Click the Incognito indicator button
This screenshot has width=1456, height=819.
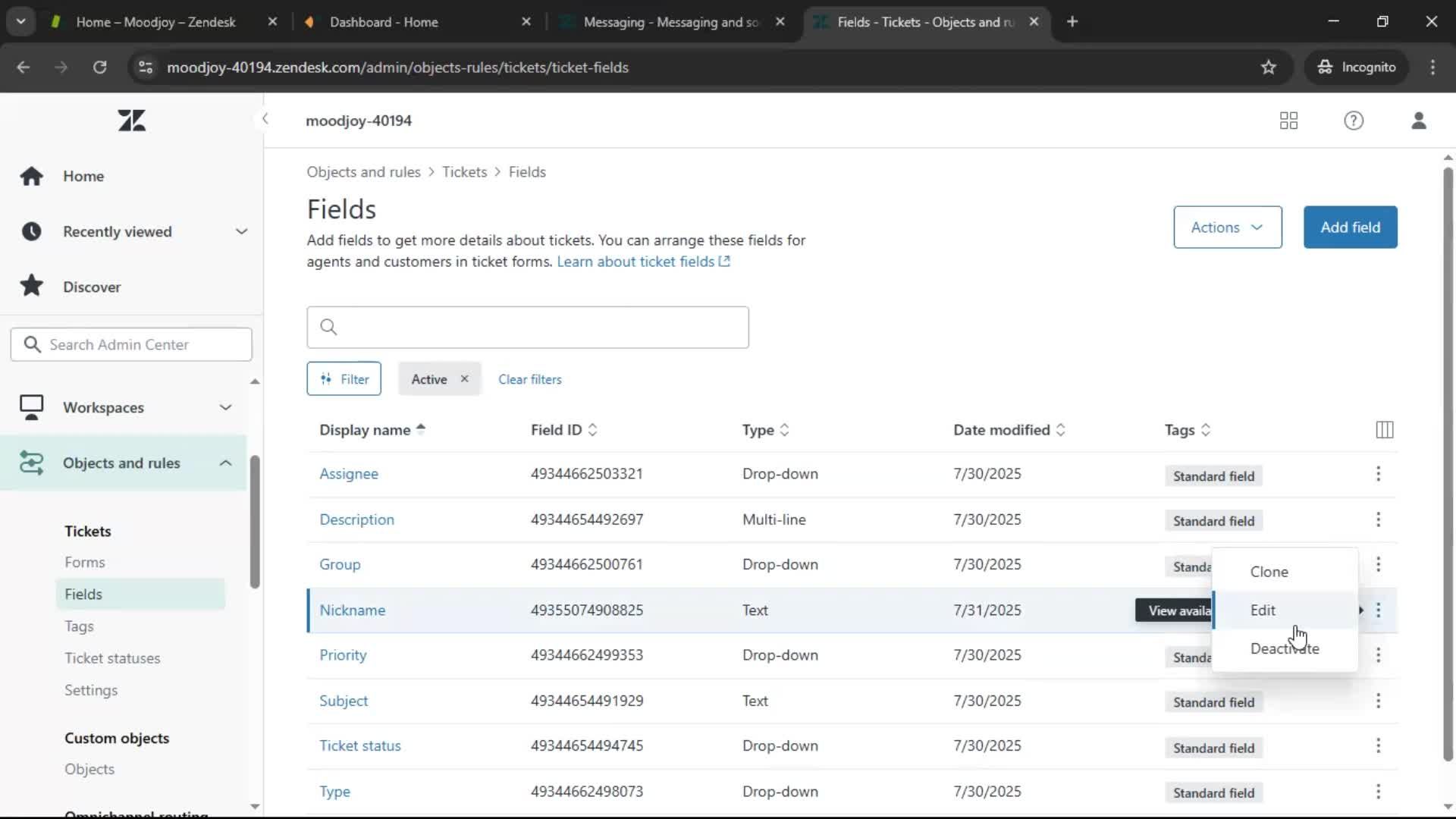pos(1356,67)
